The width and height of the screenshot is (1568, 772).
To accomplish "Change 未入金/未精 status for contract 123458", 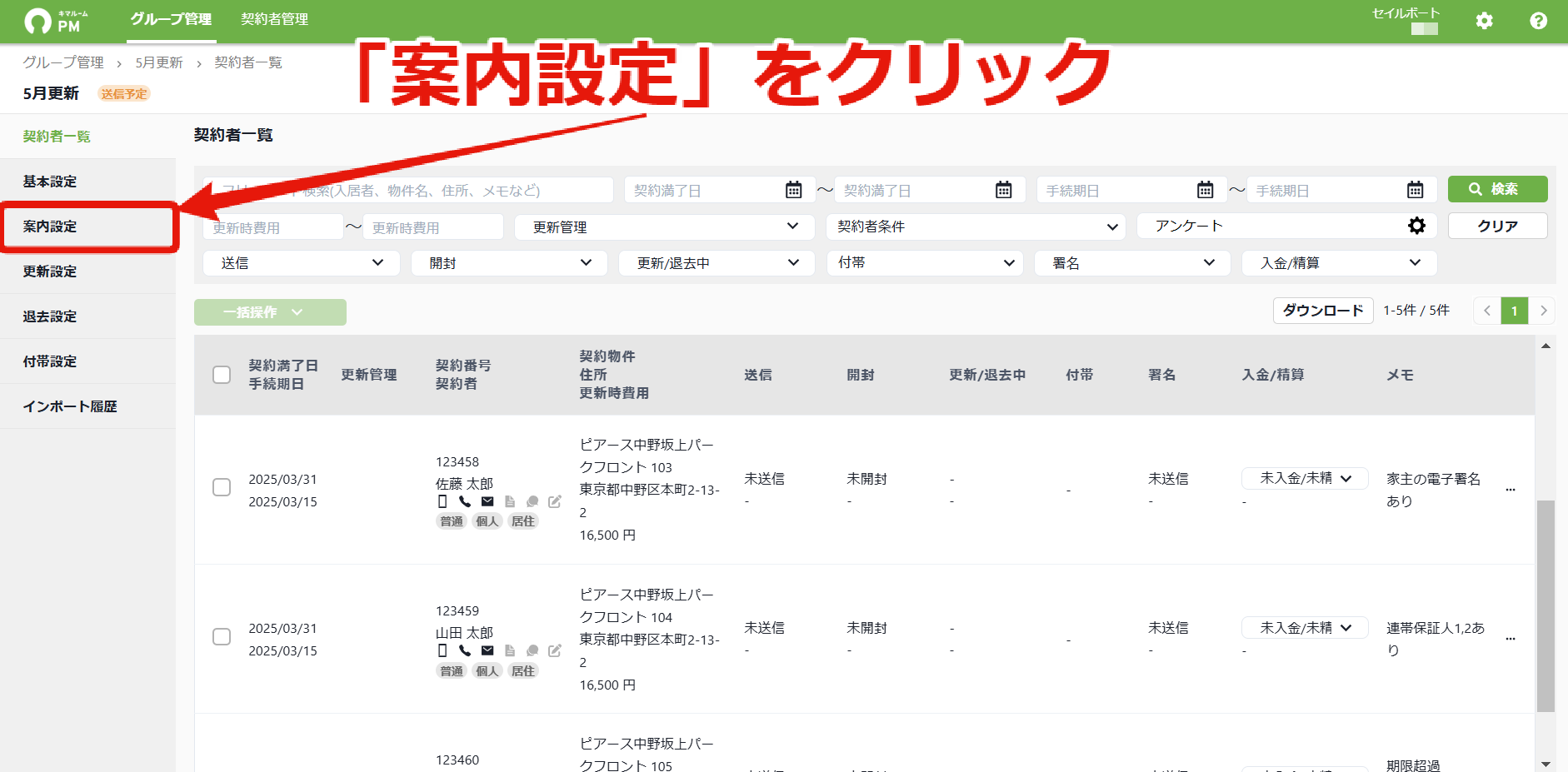I will tap(1305, 478).
